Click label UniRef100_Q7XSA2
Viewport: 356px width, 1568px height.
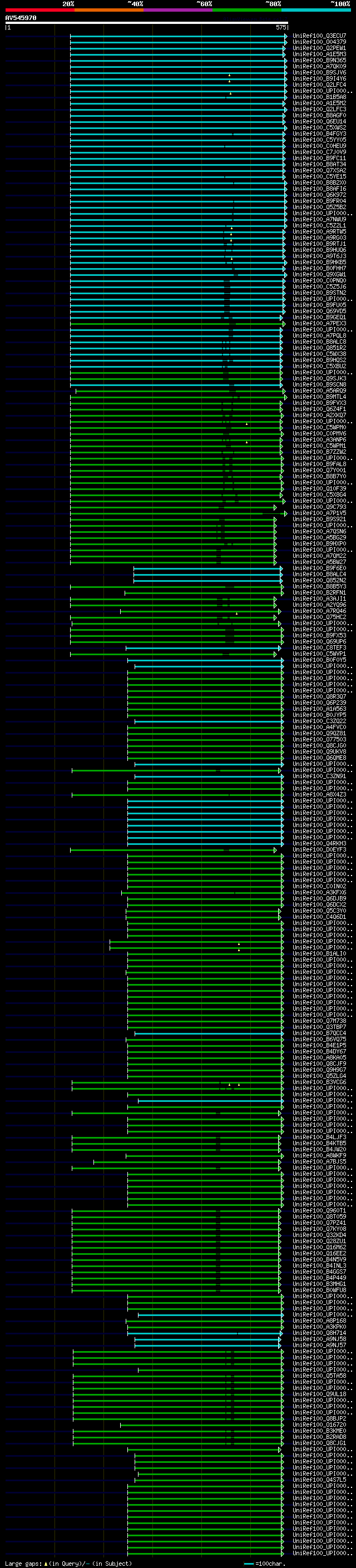[x=319, y=170]
